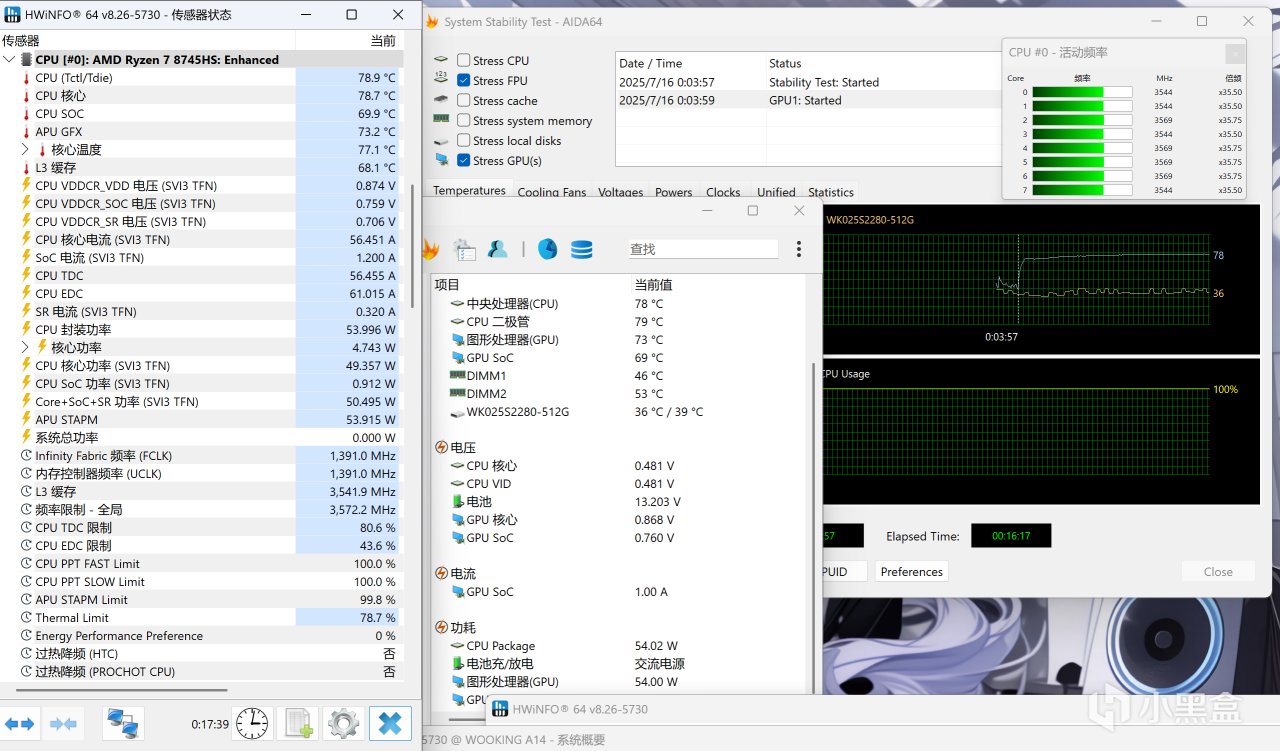This screenshot has height=751, width=1280.
Task: Click the blue X close-sensors icon
Action: tap(390, 723)
